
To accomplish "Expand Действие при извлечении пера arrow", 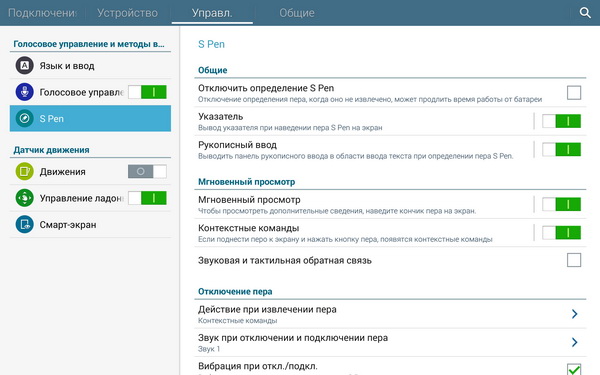I will pyautogui.click(x=574, y=314).
